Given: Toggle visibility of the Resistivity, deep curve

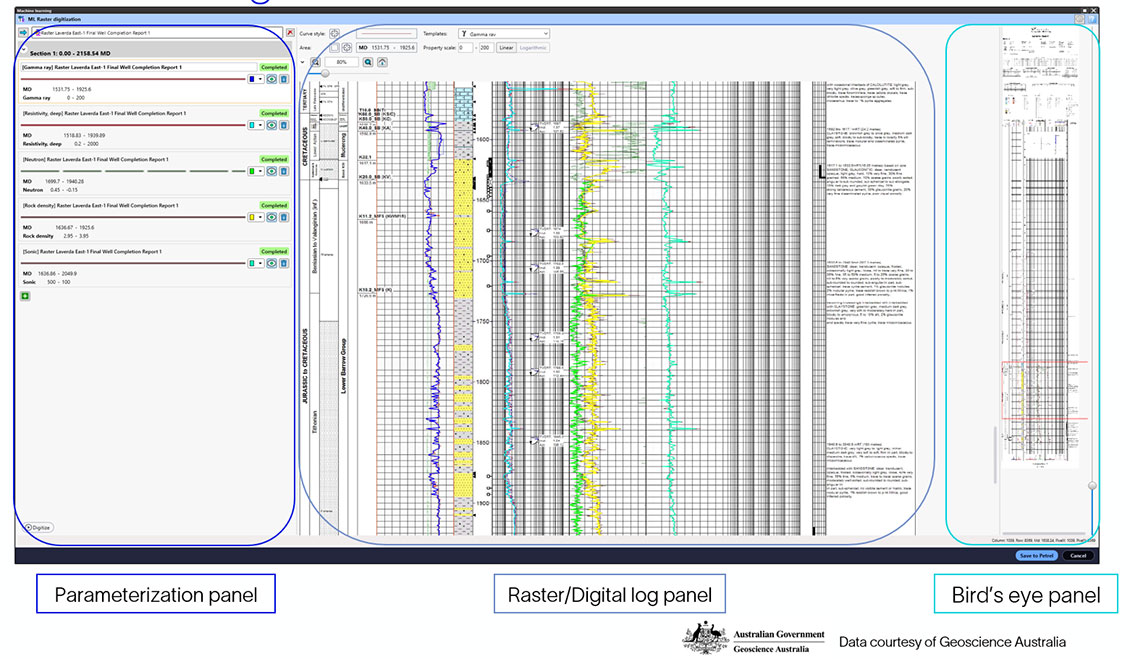Looking at the screenshot, I should [271, 125].
